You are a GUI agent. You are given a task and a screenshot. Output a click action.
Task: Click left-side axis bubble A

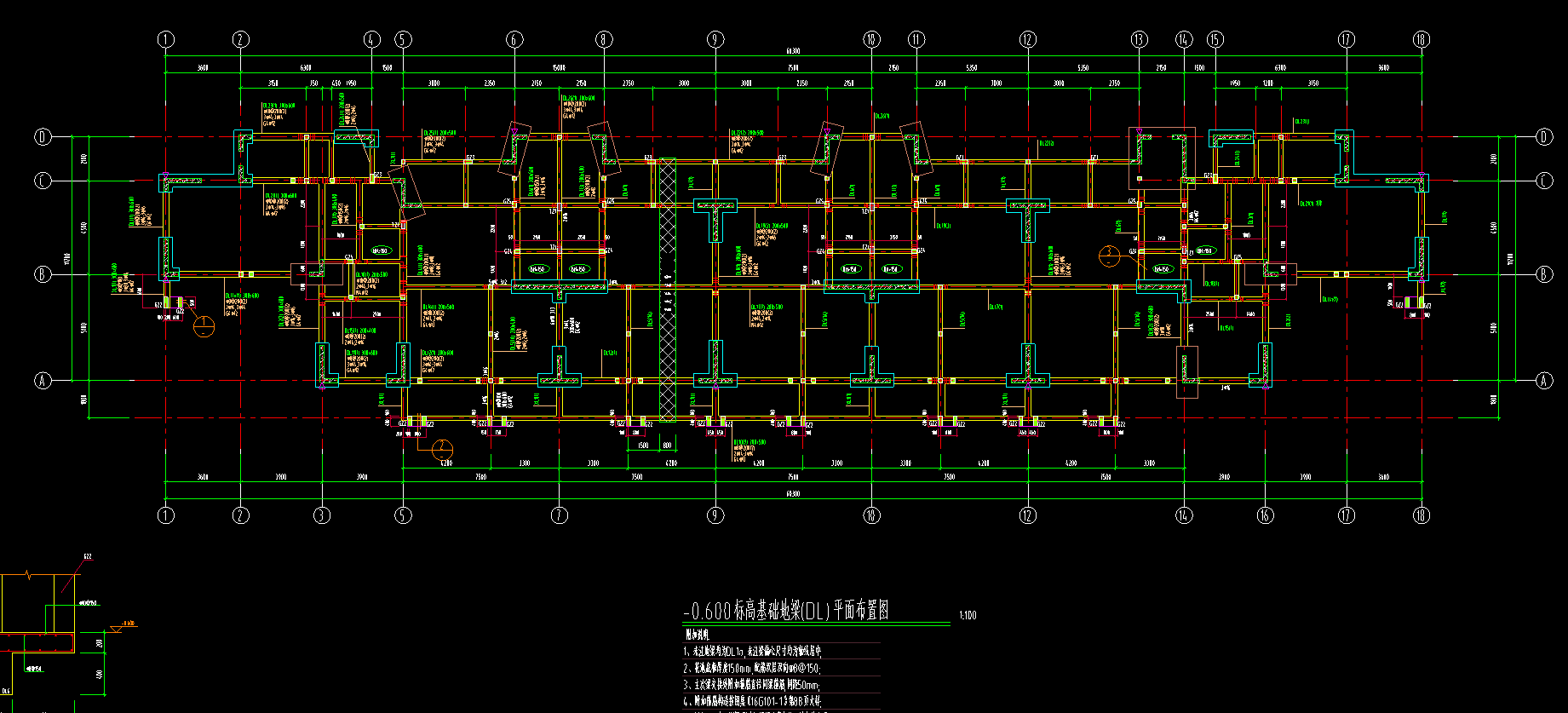(x=43, y=381)
